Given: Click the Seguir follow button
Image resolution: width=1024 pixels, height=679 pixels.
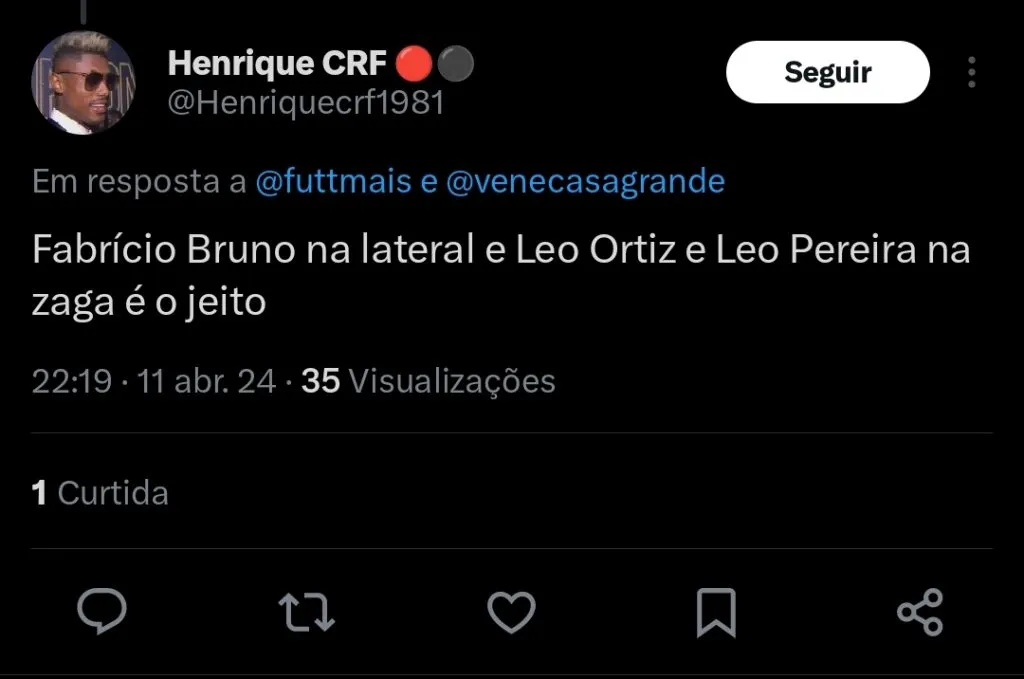Looking at the screenshot, I should tap(827, 72).
